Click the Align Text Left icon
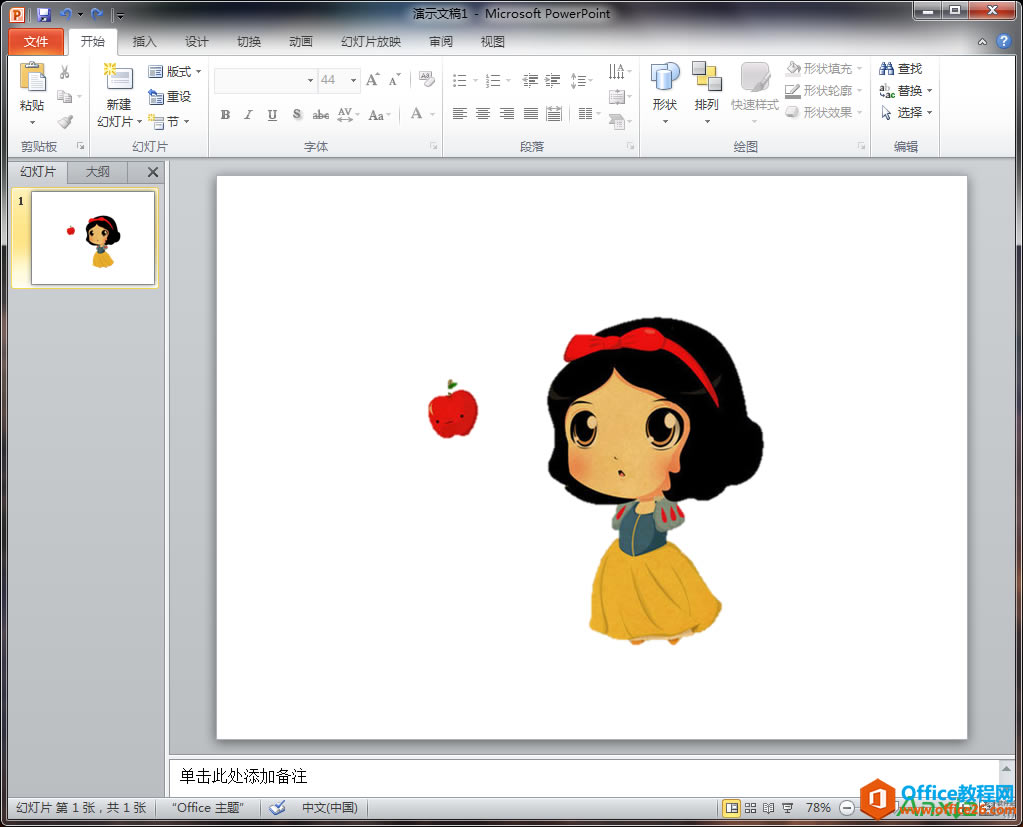 [459, 114]
